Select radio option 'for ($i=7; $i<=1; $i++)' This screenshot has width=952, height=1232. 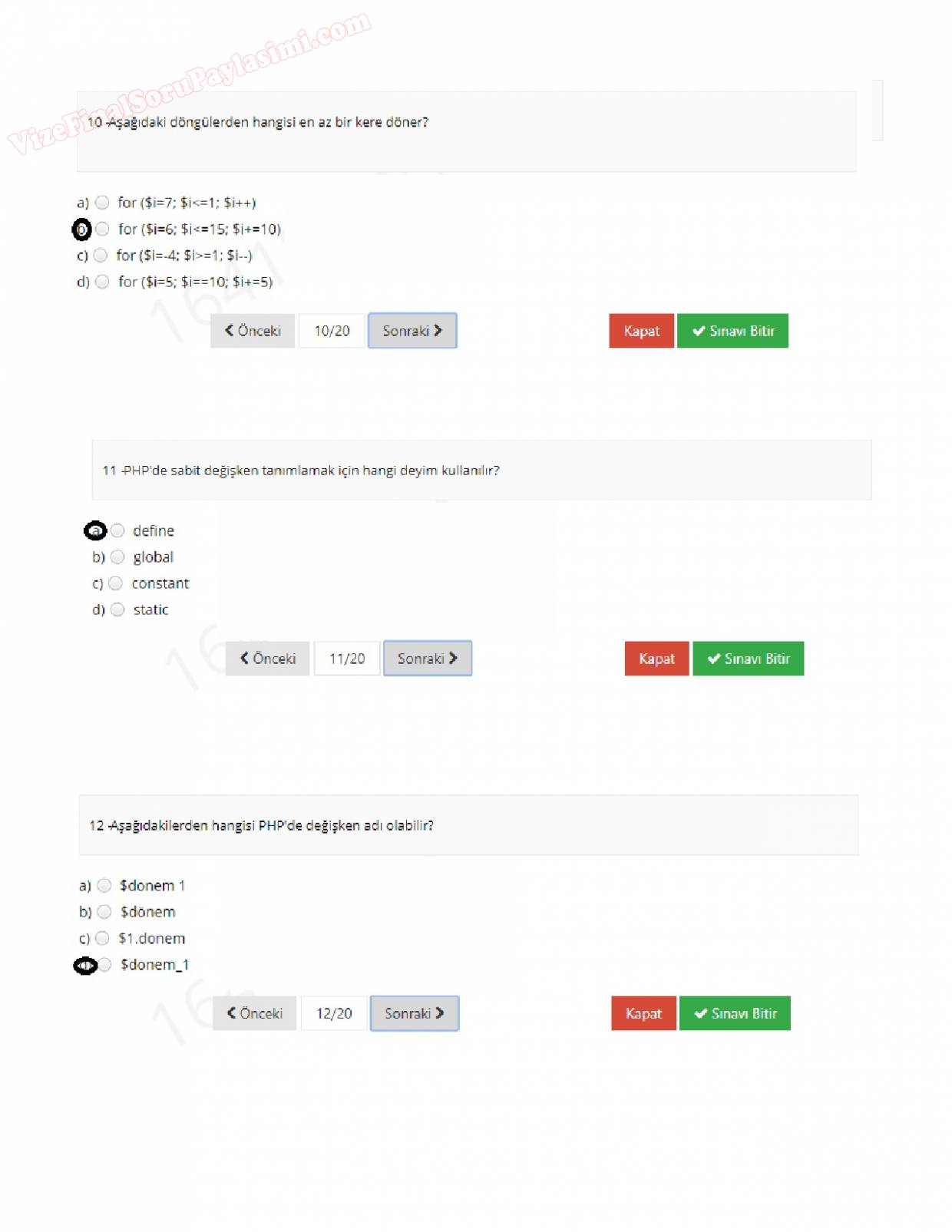[102, 203]
